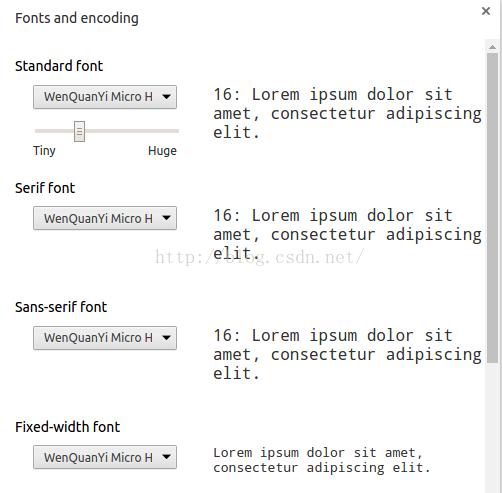
Task: Click the Fixed-width font heading
Action: [68, 427]
